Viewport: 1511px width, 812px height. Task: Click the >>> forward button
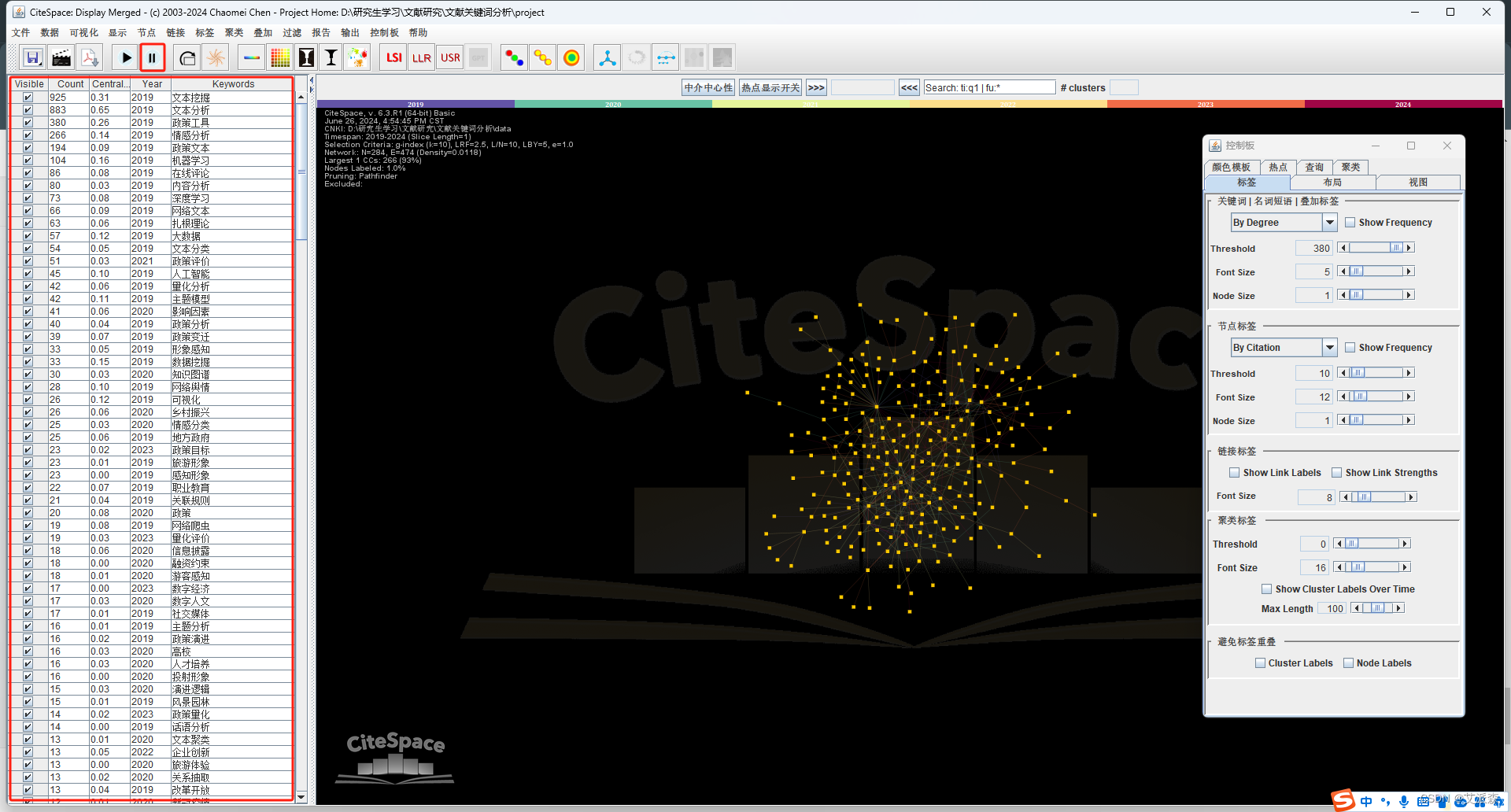(x=816, y=88)
